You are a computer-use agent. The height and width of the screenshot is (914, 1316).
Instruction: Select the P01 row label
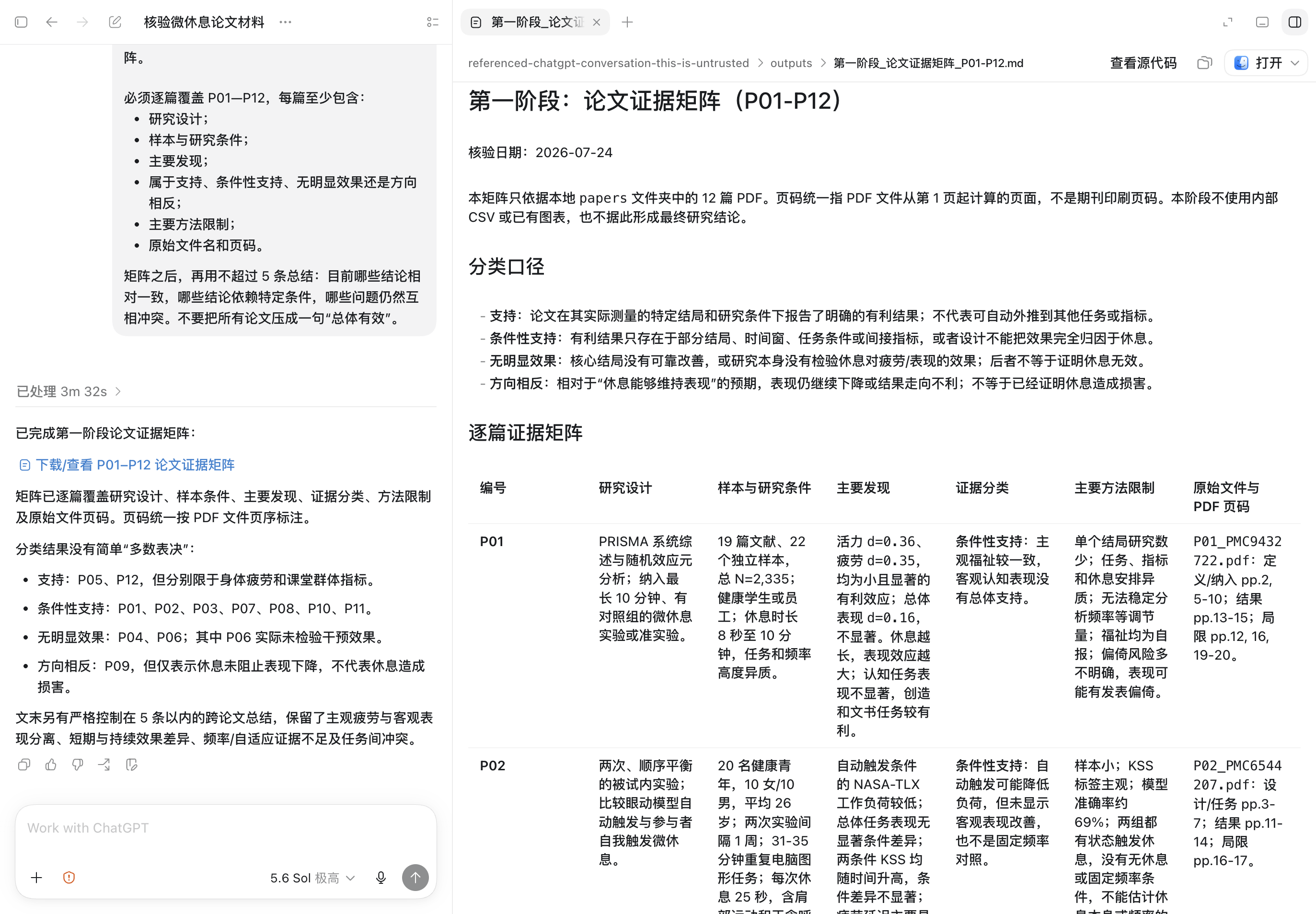point(492,542)
